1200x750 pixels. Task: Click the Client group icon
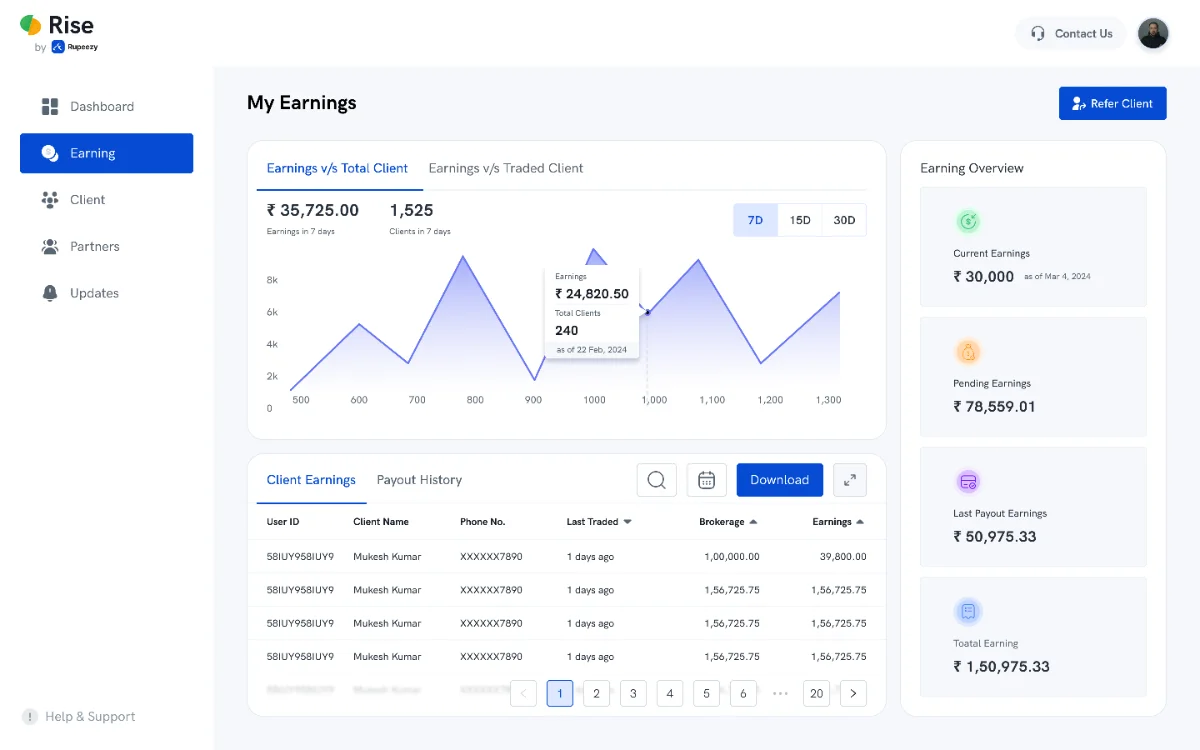[x=50, y=200]
